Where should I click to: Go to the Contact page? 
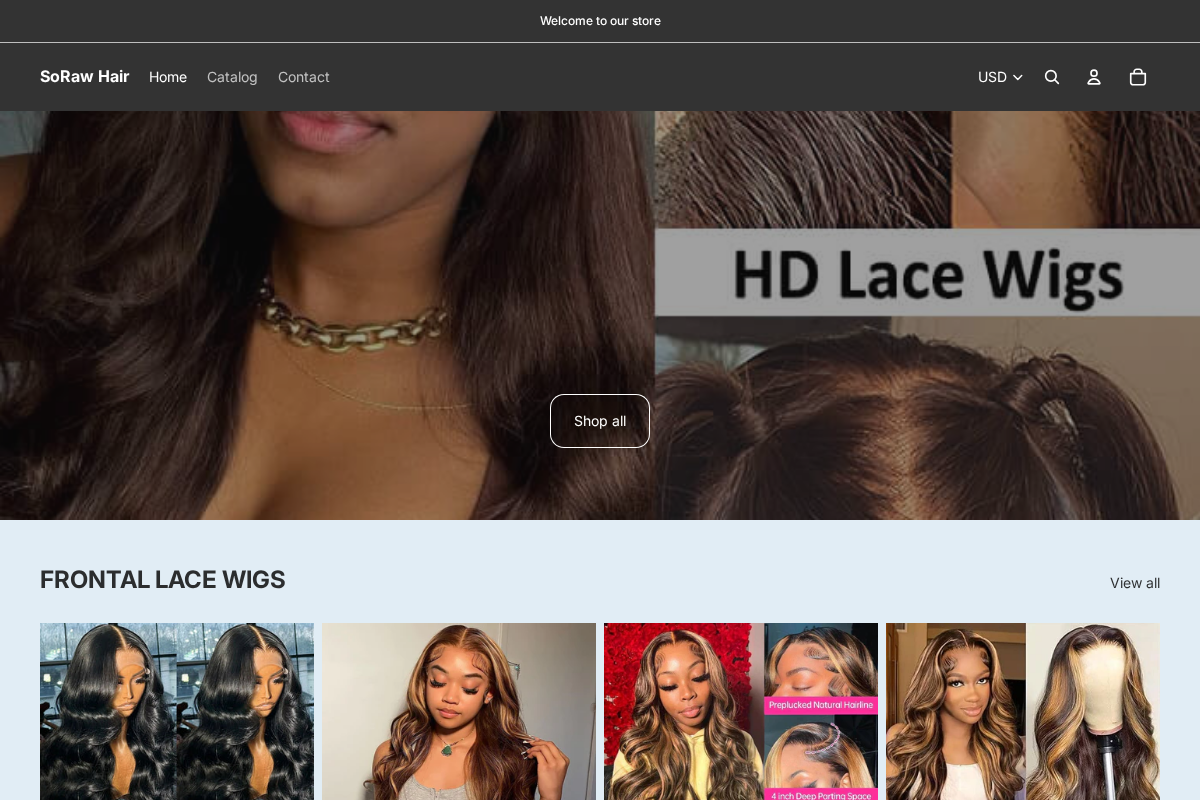tap(304, 76)
